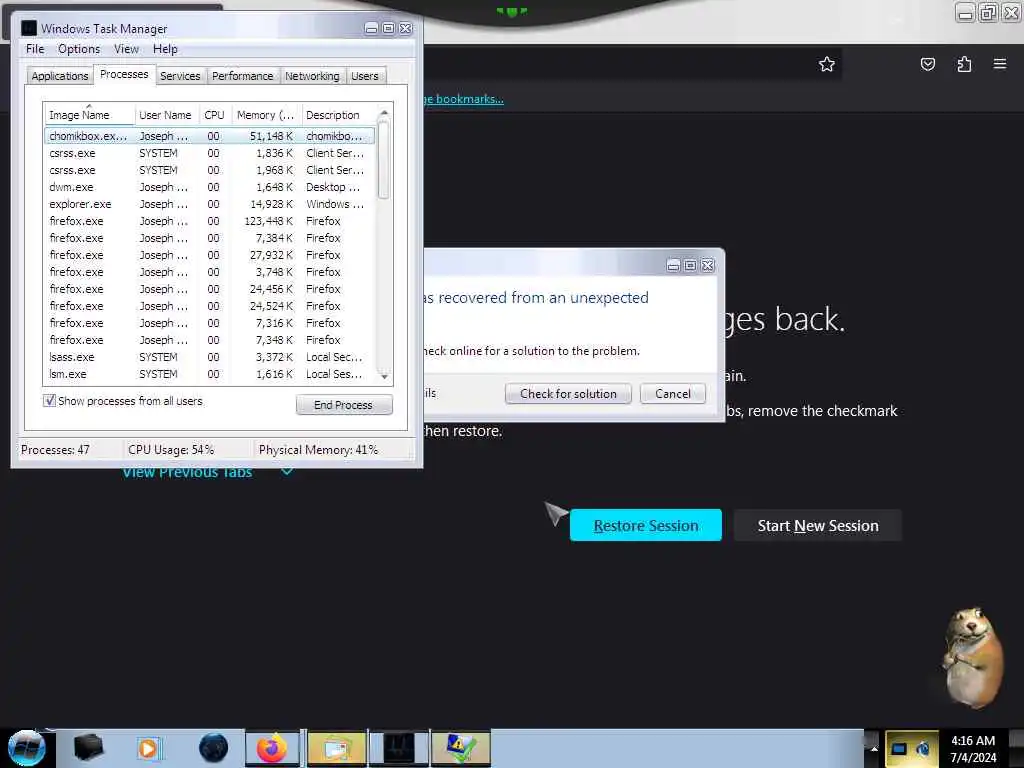Screen dimensions: 1024x768
Task: Click the Start New Session button
Action: [x=818, y=525]
